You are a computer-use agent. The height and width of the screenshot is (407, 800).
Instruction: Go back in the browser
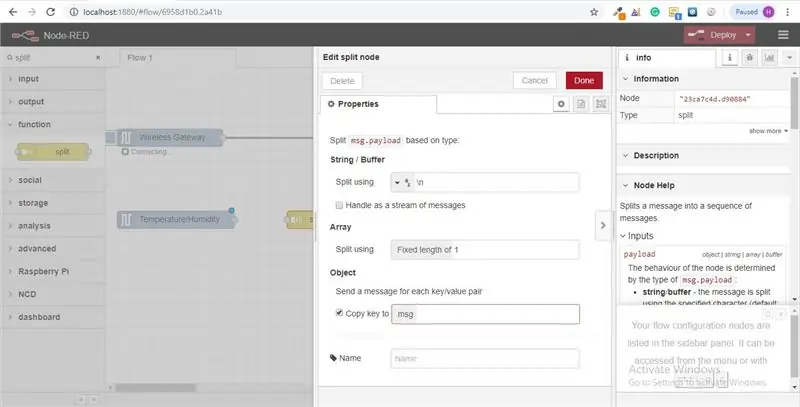13,12
